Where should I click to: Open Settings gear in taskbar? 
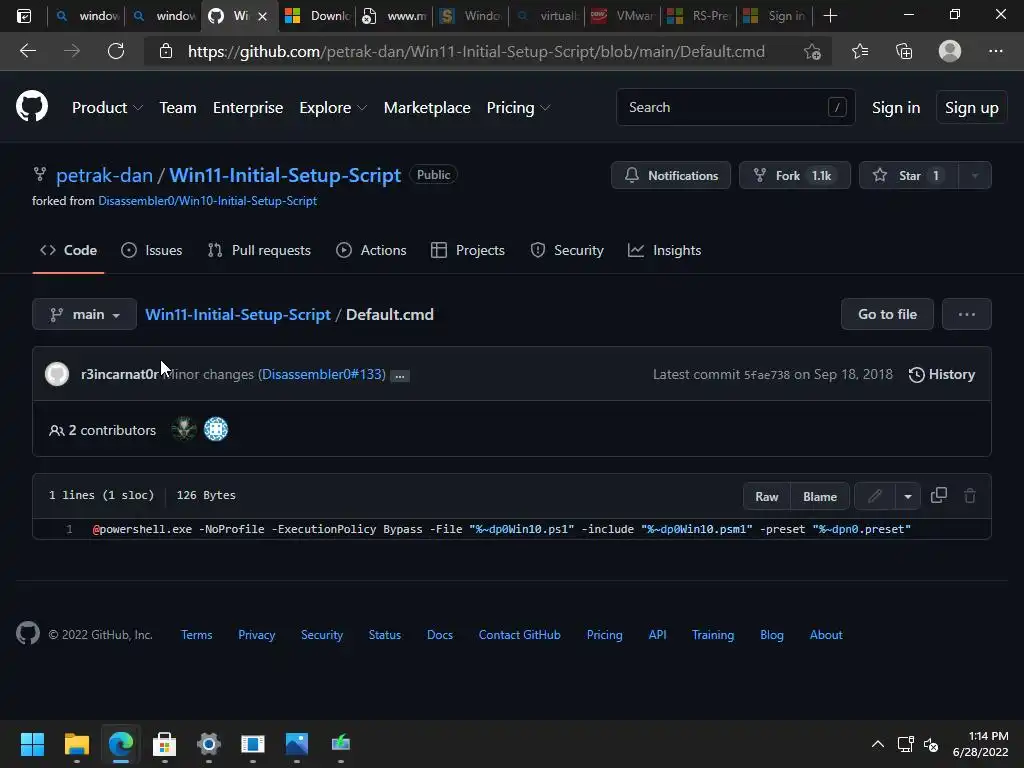point(209,744)
